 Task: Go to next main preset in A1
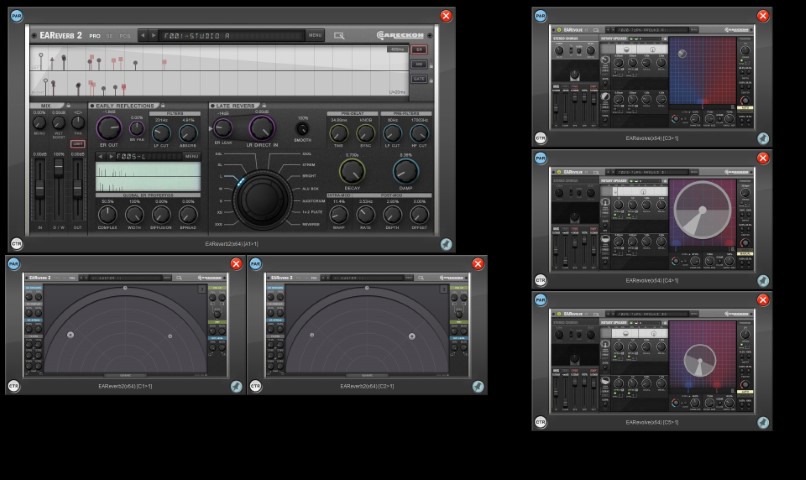(153, 35)
